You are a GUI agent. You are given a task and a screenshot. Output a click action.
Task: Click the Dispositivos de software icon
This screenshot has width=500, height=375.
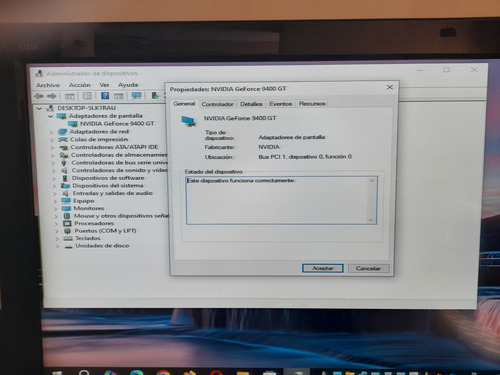tap(65, 178)
